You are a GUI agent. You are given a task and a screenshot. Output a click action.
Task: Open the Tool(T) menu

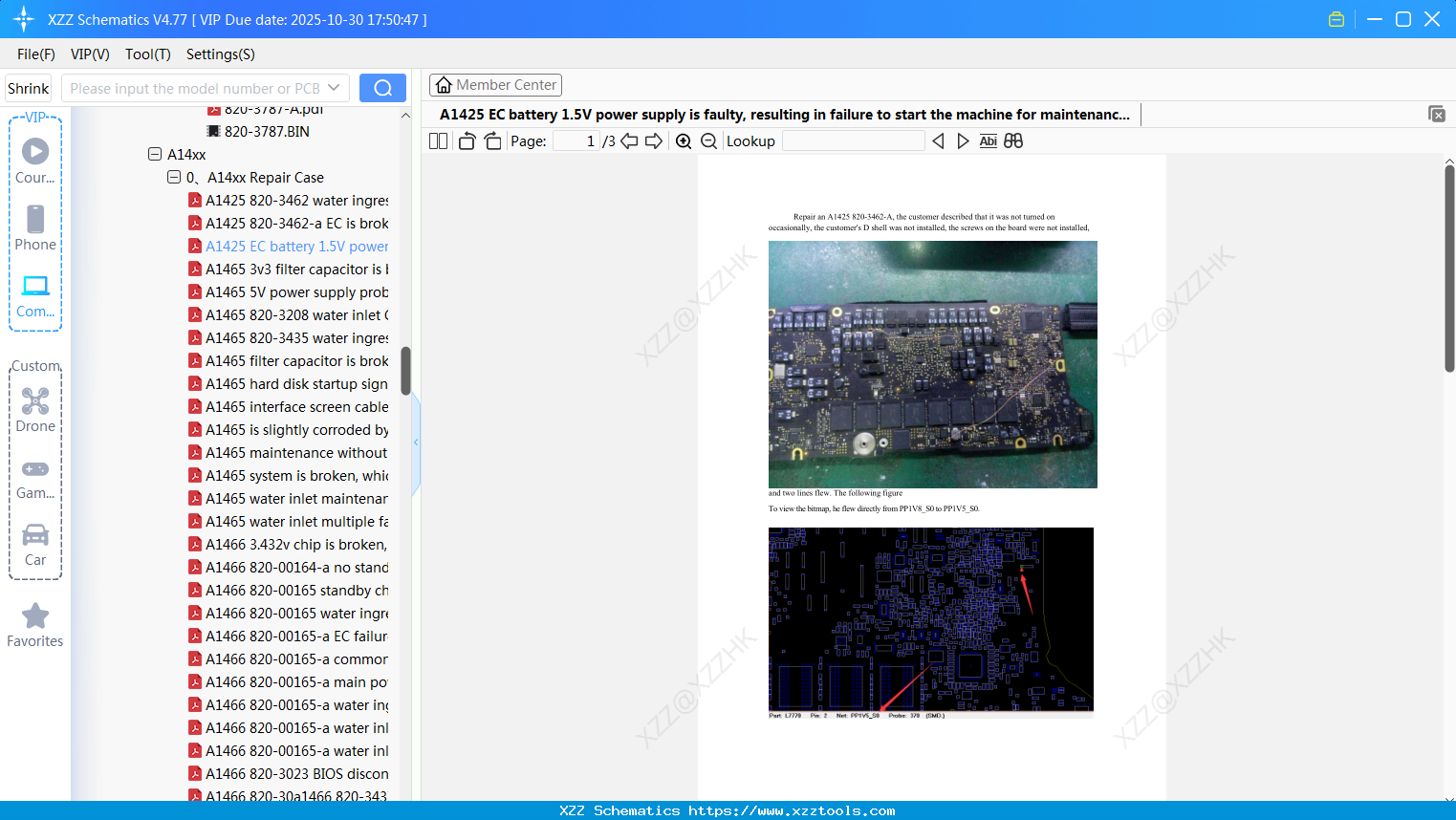point(148,54)
